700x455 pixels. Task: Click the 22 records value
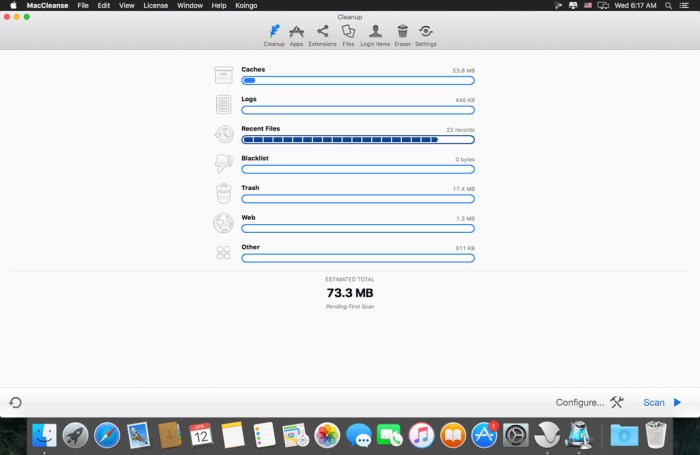[460, 130]
